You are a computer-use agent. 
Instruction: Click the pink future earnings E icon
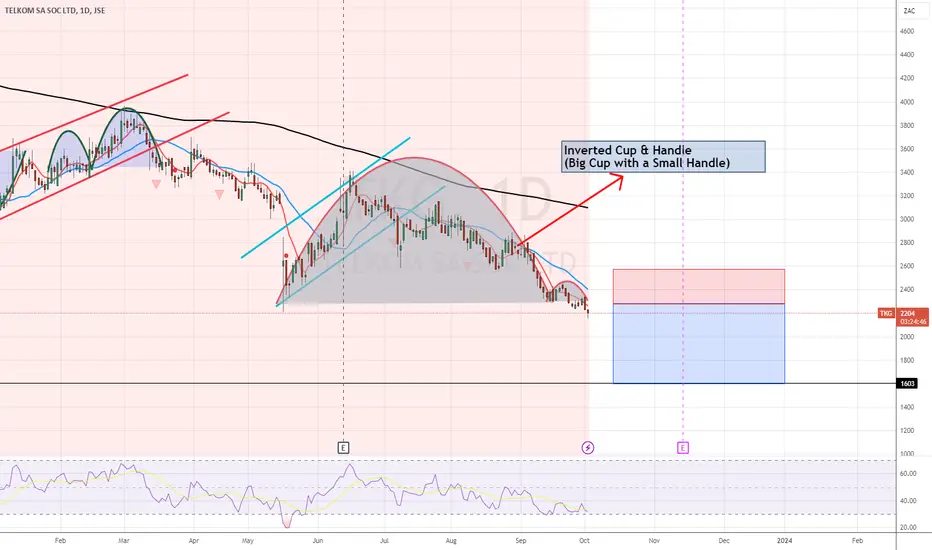tap(682, 448)
